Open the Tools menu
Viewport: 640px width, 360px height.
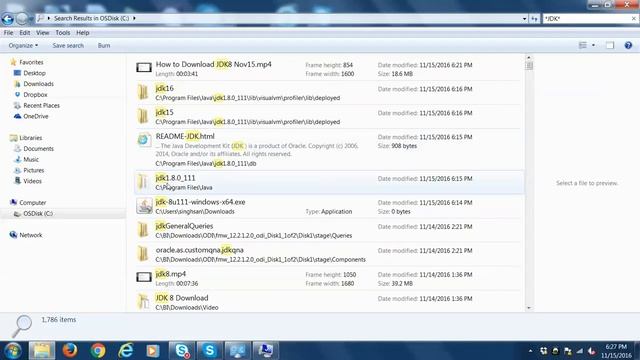pos(62,33)
